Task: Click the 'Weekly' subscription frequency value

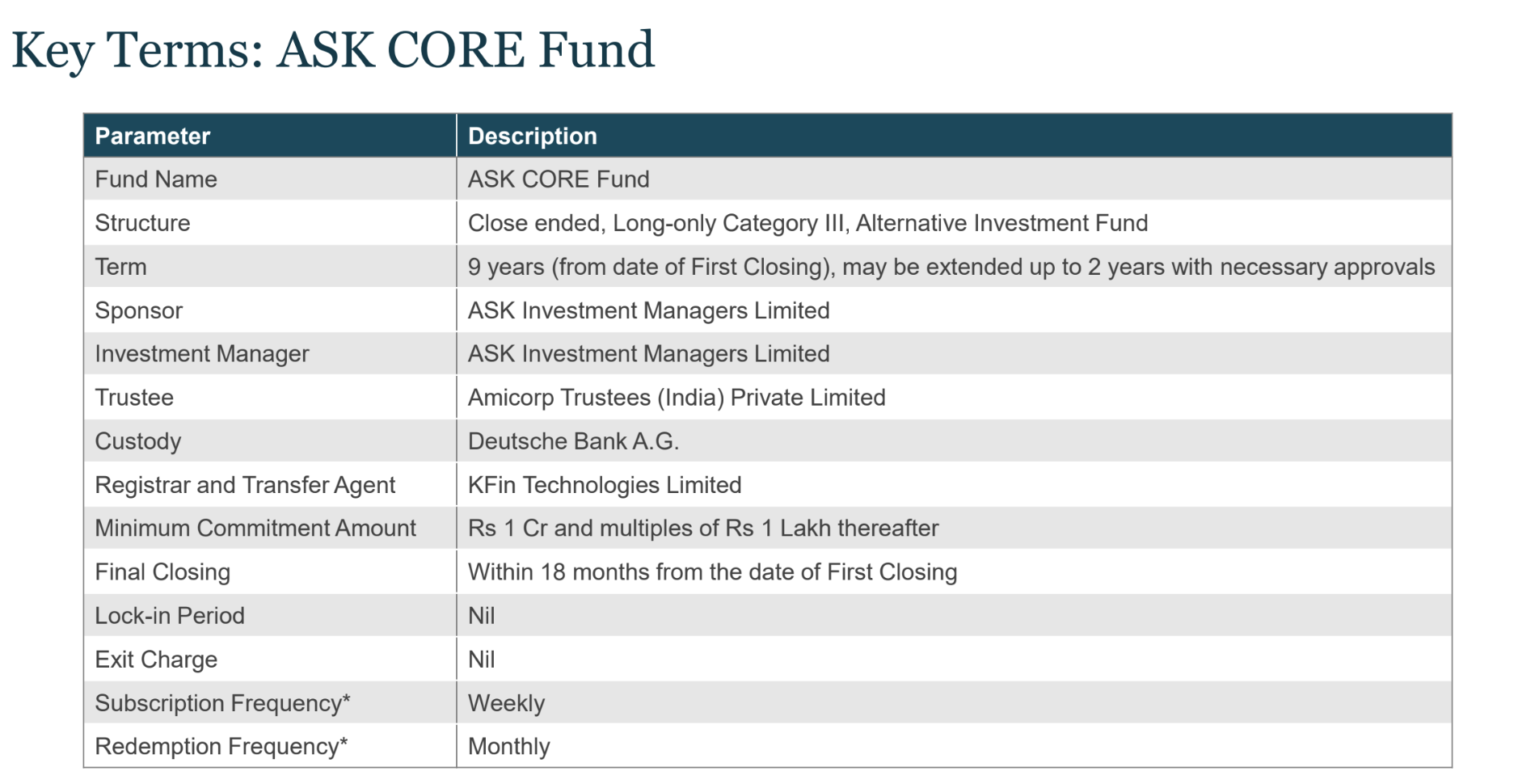Action: click(x=507, y=703)
